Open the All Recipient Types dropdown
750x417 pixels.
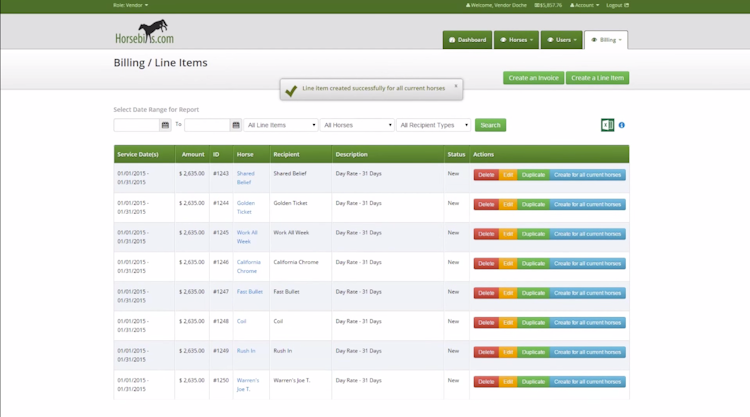point(433,125)
